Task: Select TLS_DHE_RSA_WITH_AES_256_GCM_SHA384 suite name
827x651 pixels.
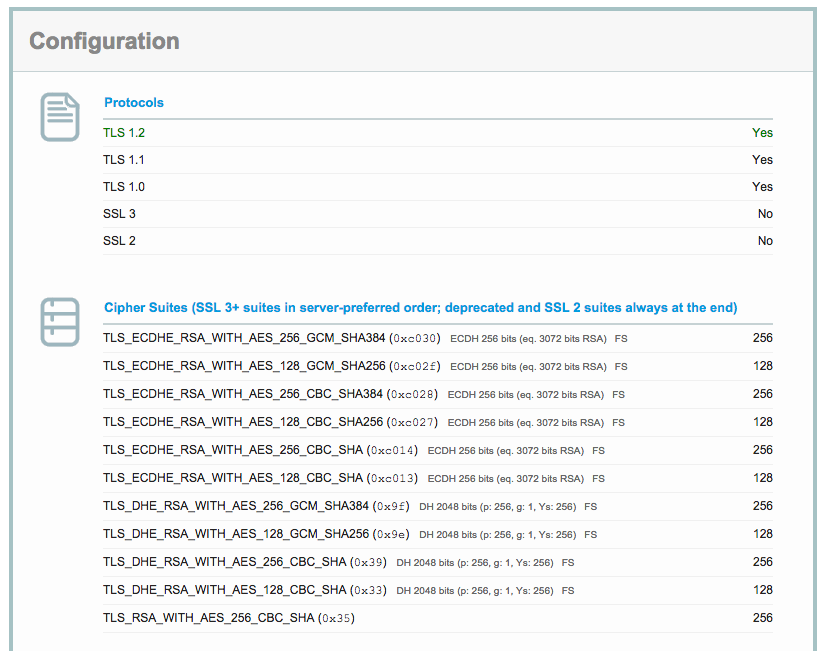Action: [236, 506]
